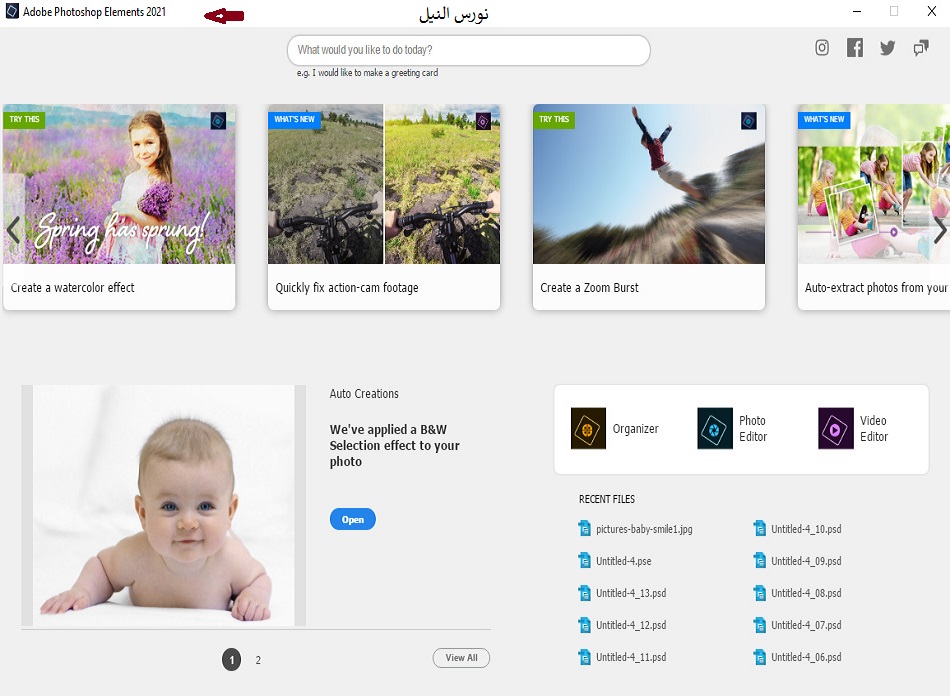Click the feedback chat icon
Image resolution: width=950 pixels, height=696 pixels.
[x=920, y=48]
